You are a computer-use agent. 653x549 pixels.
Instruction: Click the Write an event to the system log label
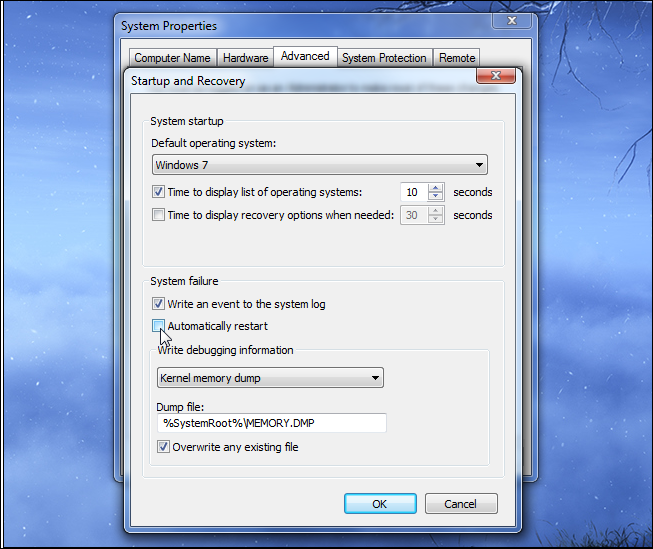[x=246, y=304]
